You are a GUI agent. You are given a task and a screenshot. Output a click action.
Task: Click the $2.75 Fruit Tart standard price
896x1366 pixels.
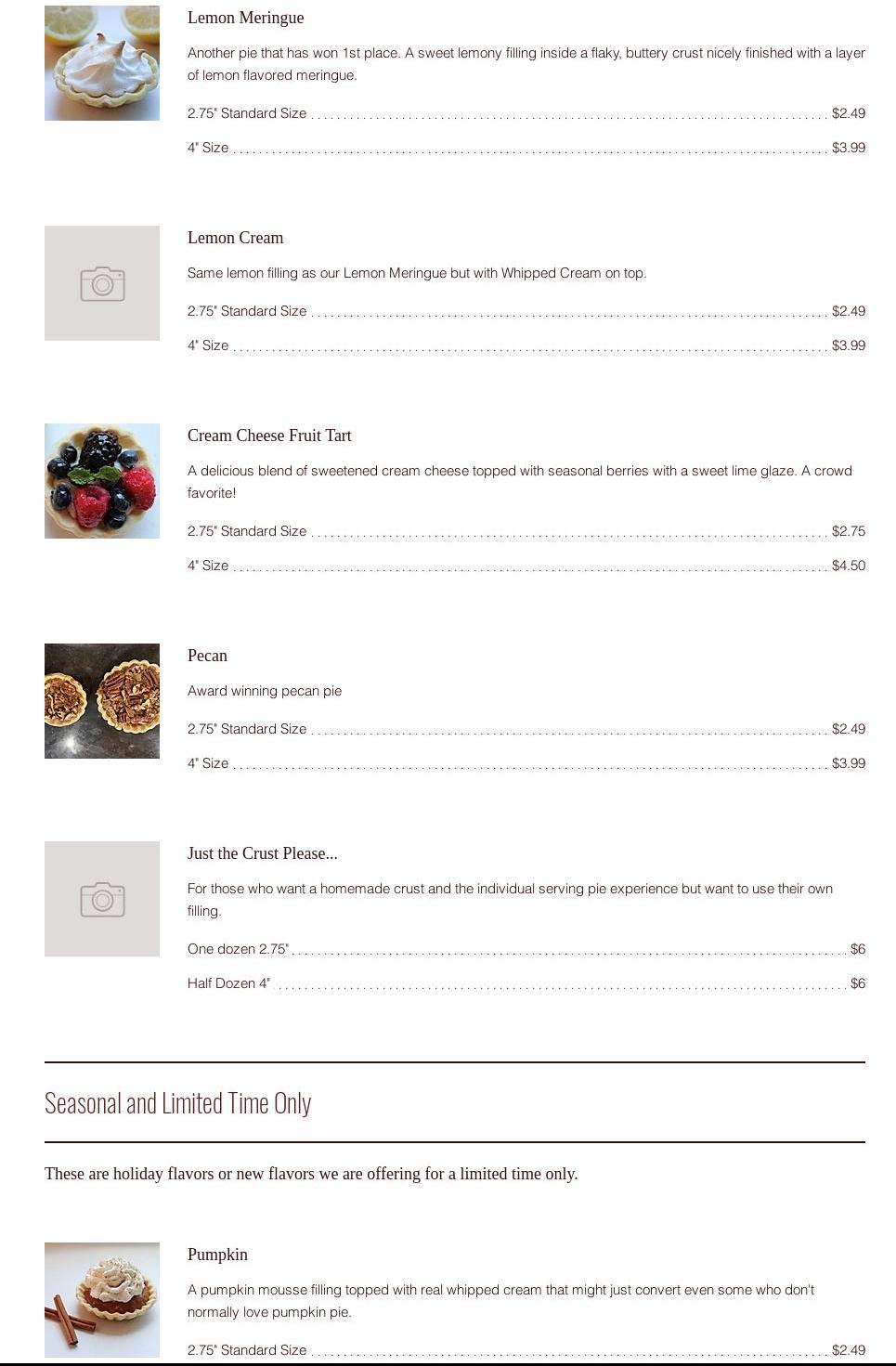(x=848, y=531)
